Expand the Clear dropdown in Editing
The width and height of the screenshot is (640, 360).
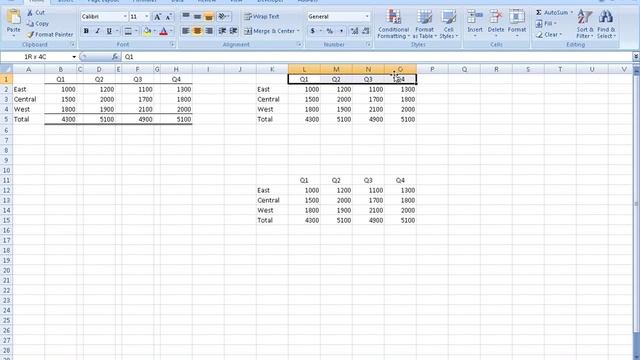[560, 35]
